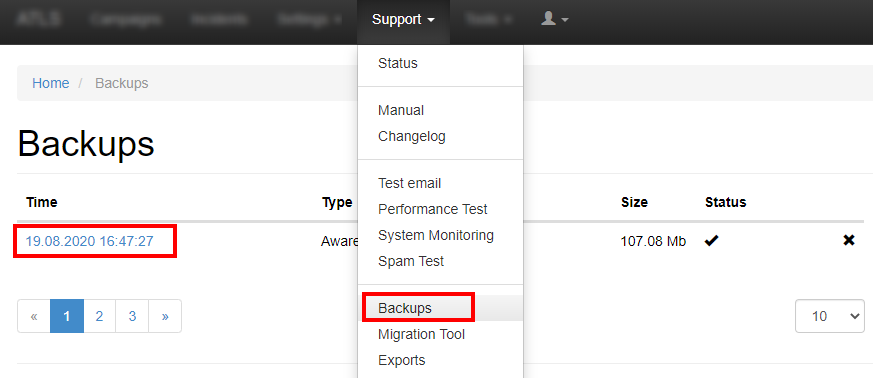Open the user account icon menu
This screenshot has width=873, height=378.
[x=555, y=19]
